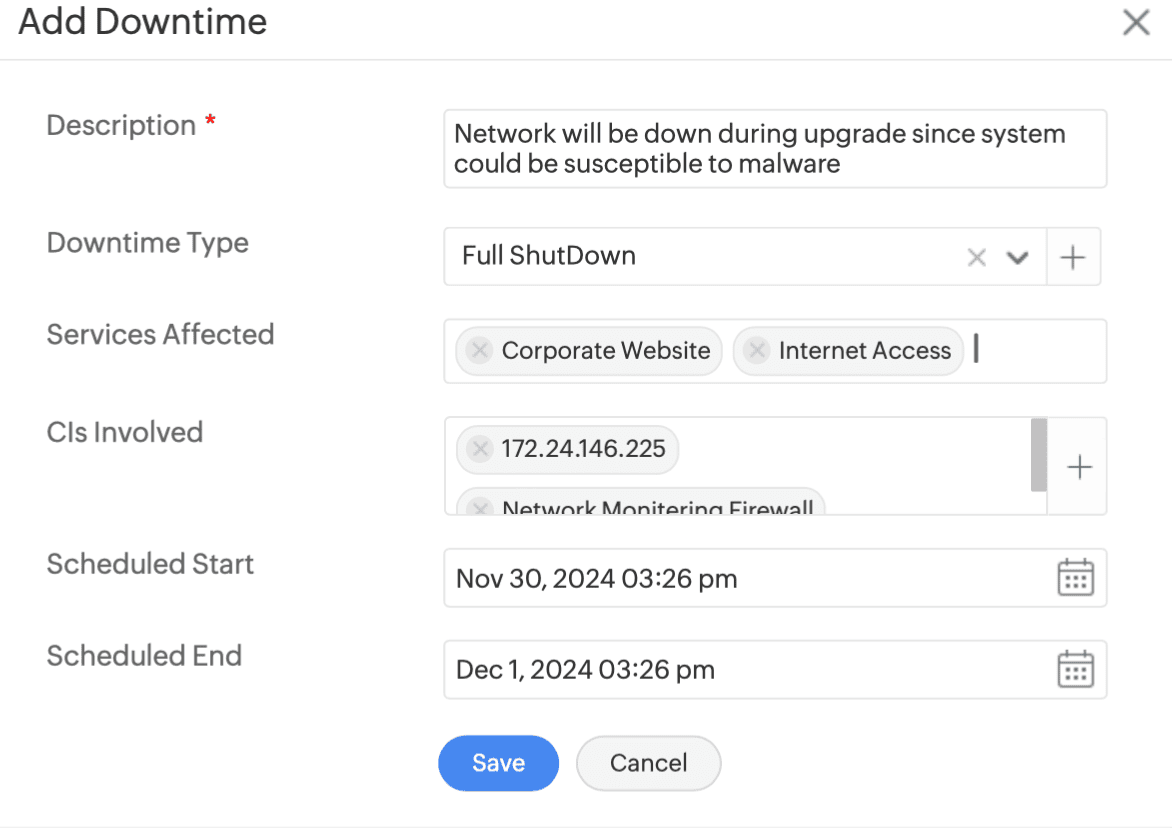The width and height of the screenshot is (1172, 828).
Task: Open the Scheduled Start calendar picker
Action: [x=1075, y=578]
